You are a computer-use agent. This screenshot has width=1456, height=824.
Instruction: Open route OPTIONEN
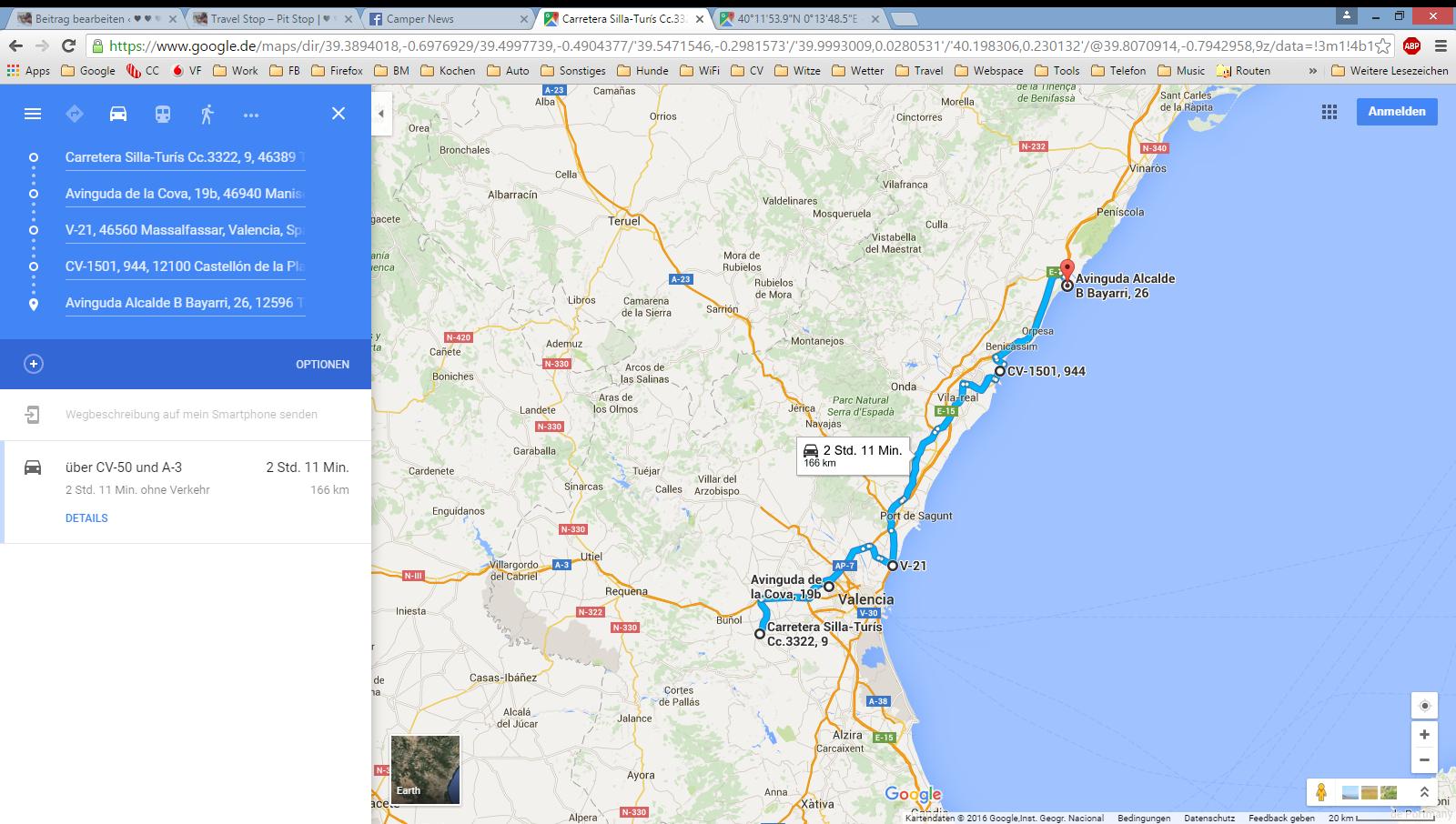point(322,365)
